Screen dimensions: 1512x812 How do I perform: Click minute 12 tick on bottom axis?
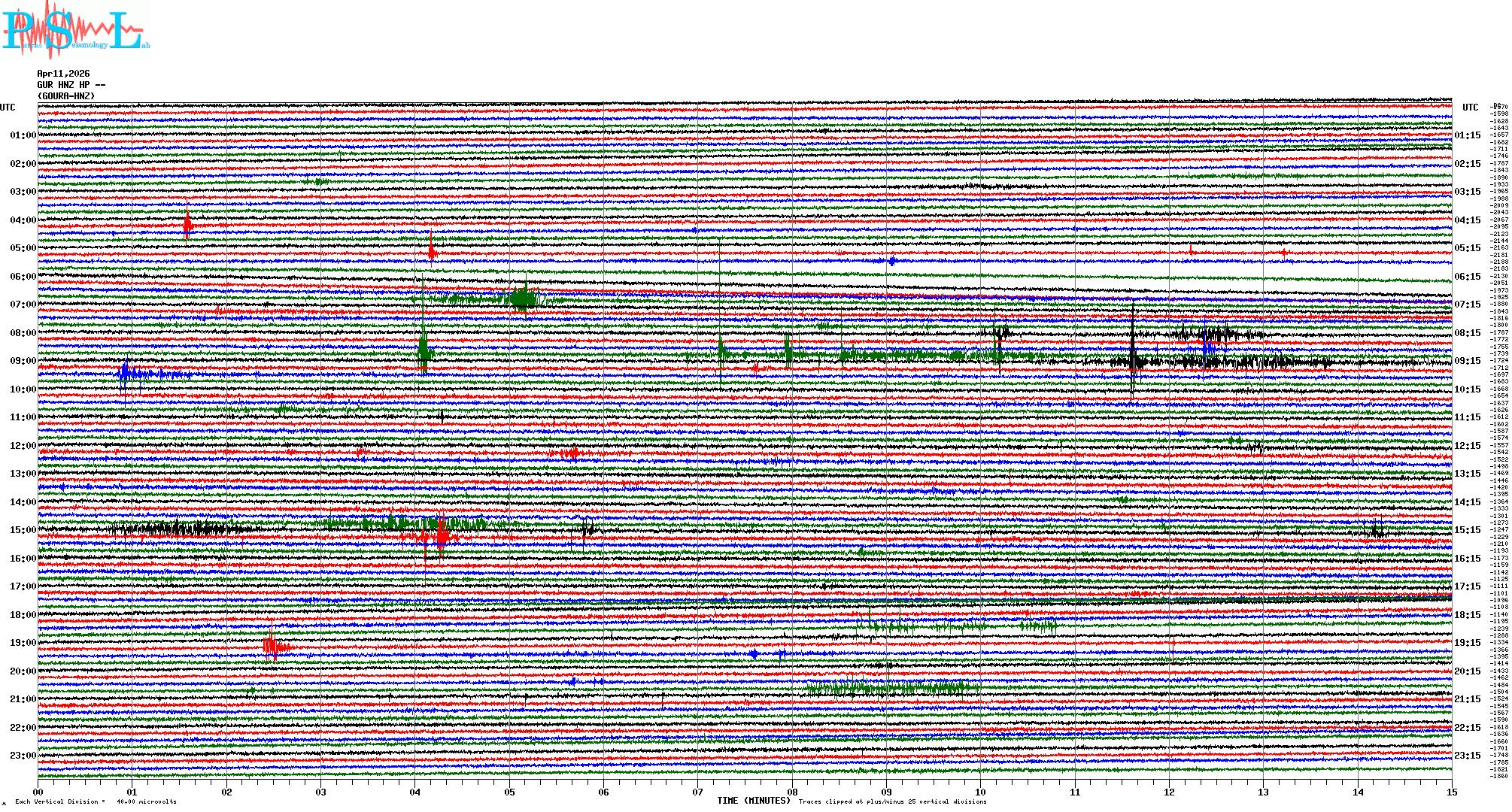tap(1169, 792)
